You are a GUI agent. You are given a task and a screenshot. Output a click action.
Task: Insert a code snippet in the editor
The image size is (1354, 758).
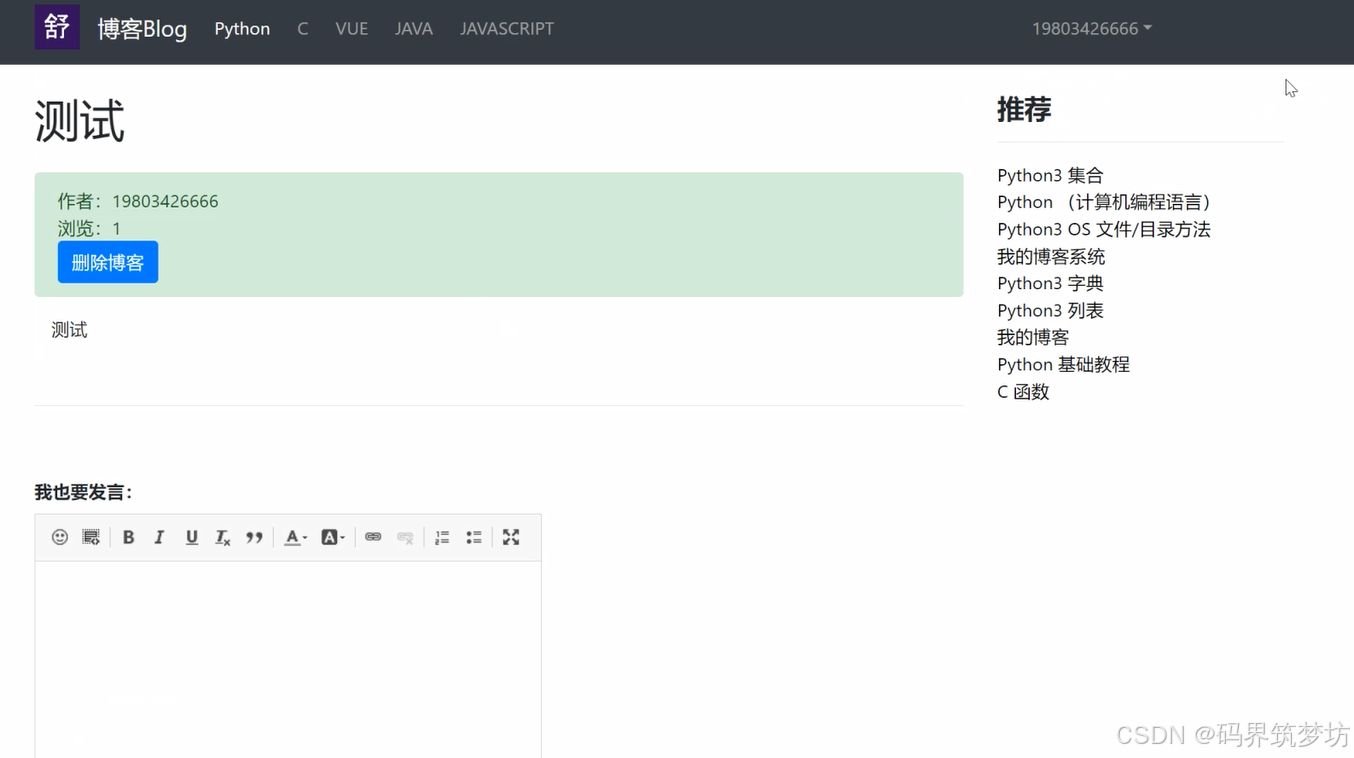91,537
